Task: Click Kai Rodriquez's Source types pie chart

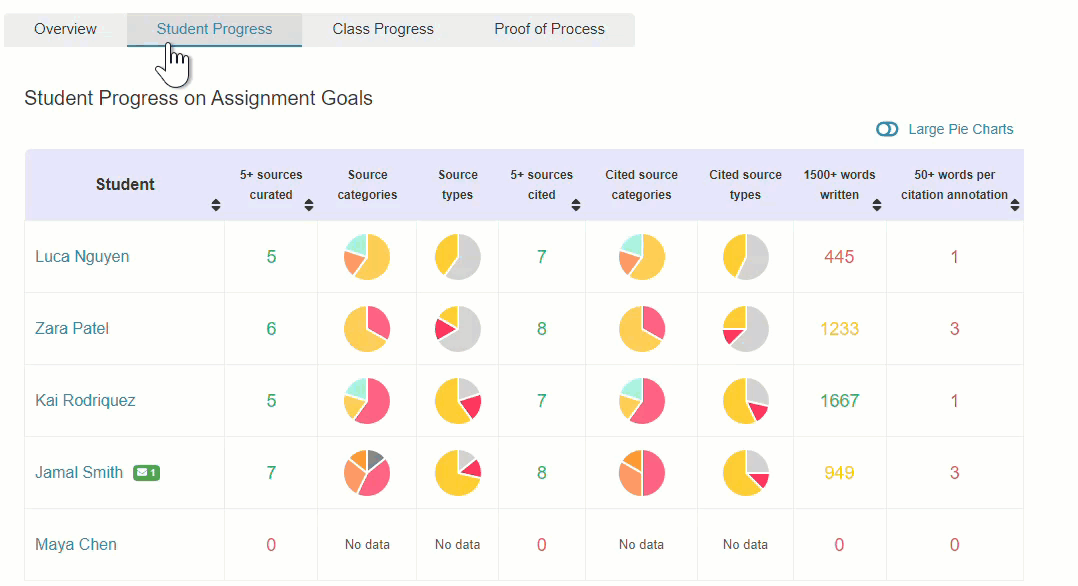Action: pos(457,400)
